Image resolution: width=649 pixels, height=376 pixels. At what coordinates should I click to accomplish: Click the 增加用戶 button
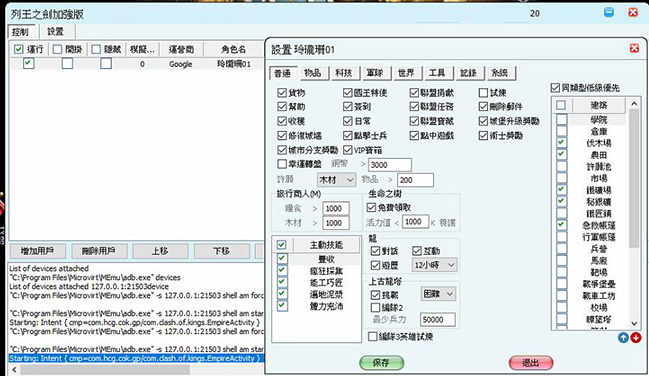coord(37,251)
